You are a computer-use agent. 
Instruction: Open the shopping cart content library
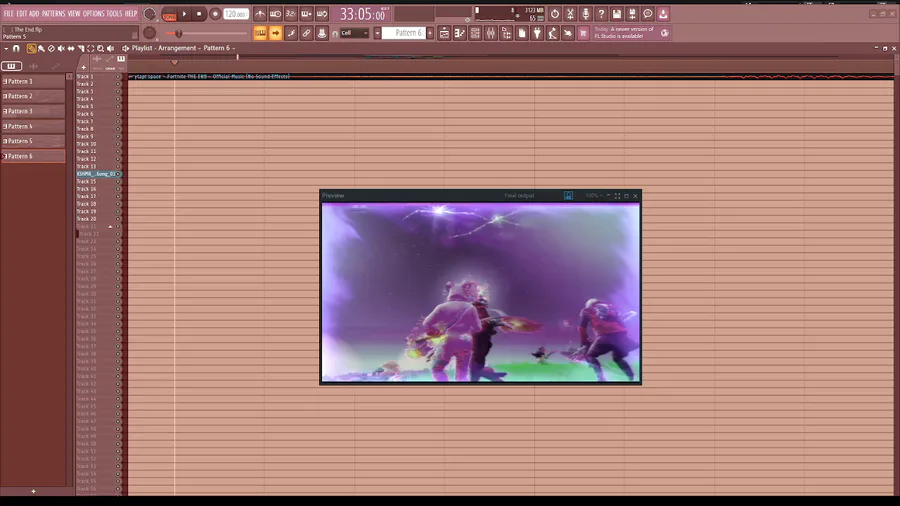point(583,33)
